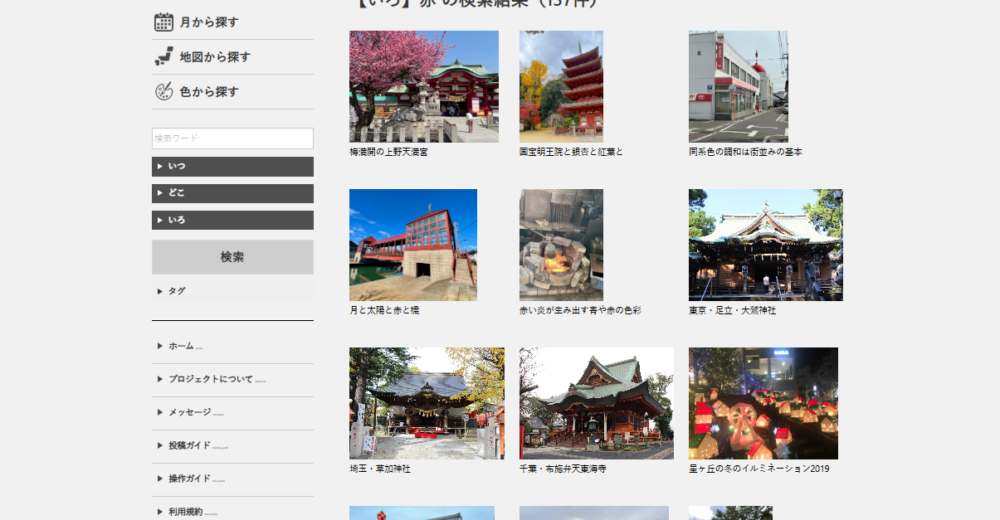Focus the 検索ワード keyword input field
The image size is (1000, 520).
tap(232, 138)
